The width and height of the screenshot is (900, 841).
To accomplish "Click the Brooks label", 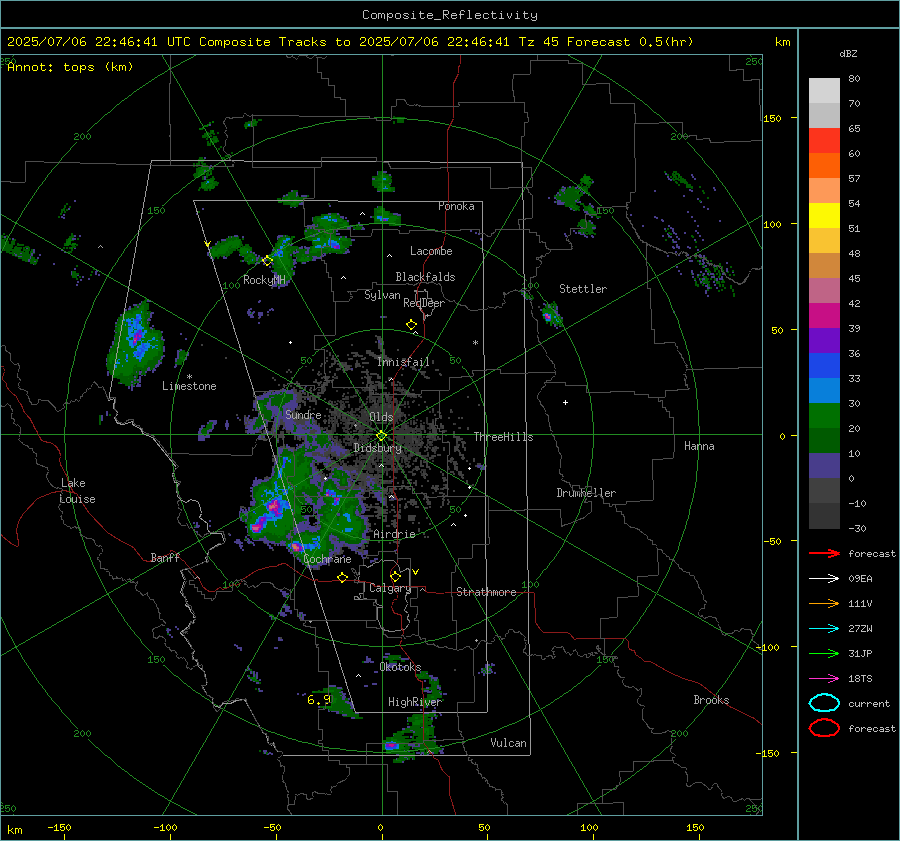I will click(x=711, y=700).
